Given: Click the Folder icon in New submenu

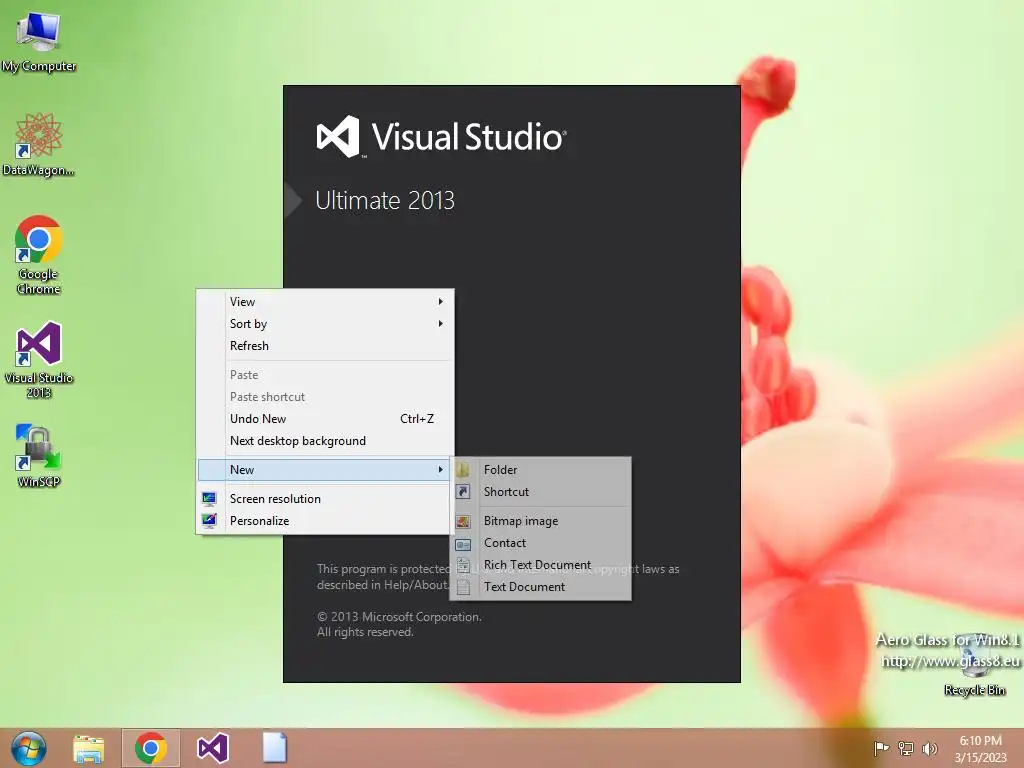Looking at the screenshot, I should coord(463,470).
